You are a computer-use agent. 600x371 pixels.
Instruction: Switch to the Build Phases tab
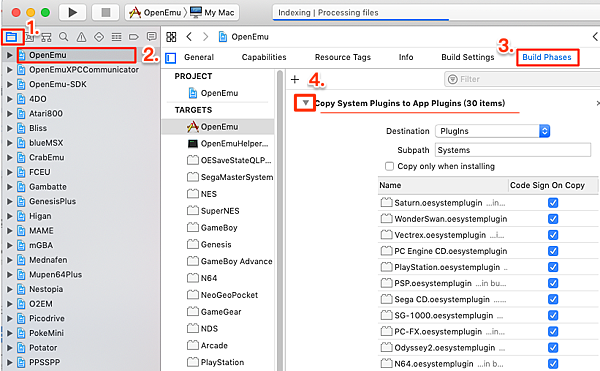tap(547, 57)
